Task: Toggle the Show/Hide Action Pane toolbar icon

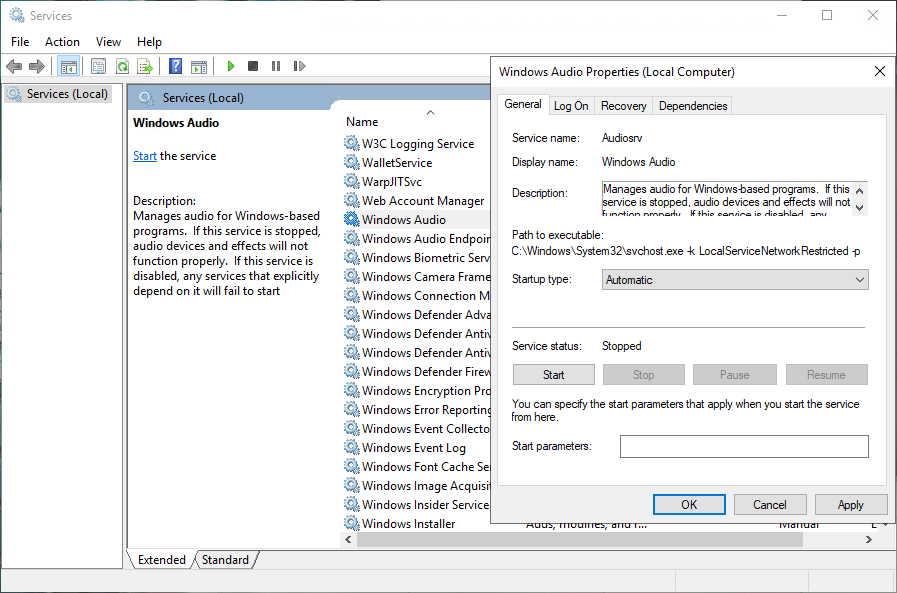Action: [199, 66]
